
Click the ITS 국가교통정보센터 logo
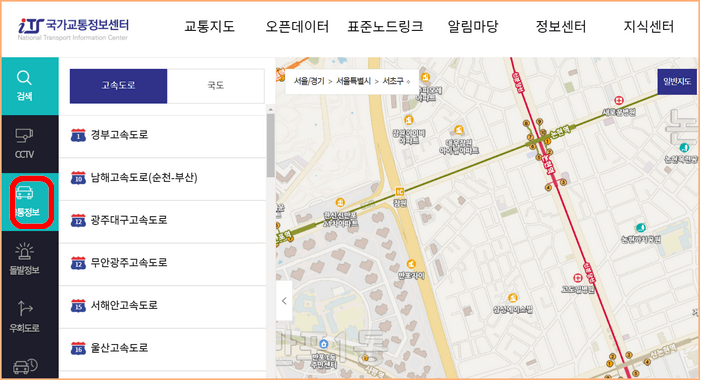pyautogui.click(x=74, y=29)
